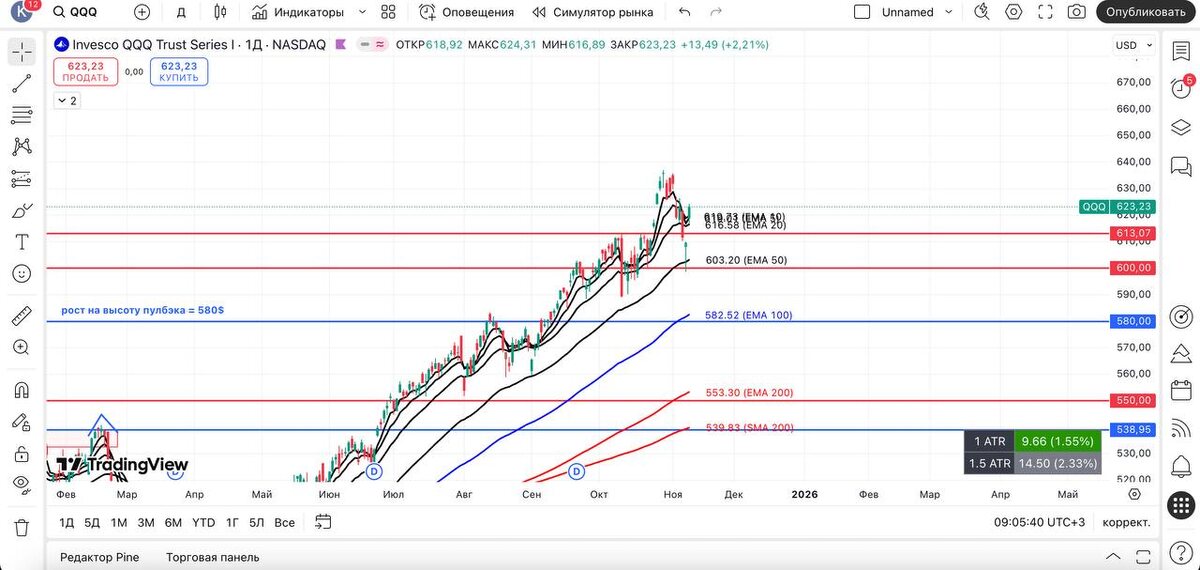Expand the collapsed indicators legend showing 2

point(67,101)
